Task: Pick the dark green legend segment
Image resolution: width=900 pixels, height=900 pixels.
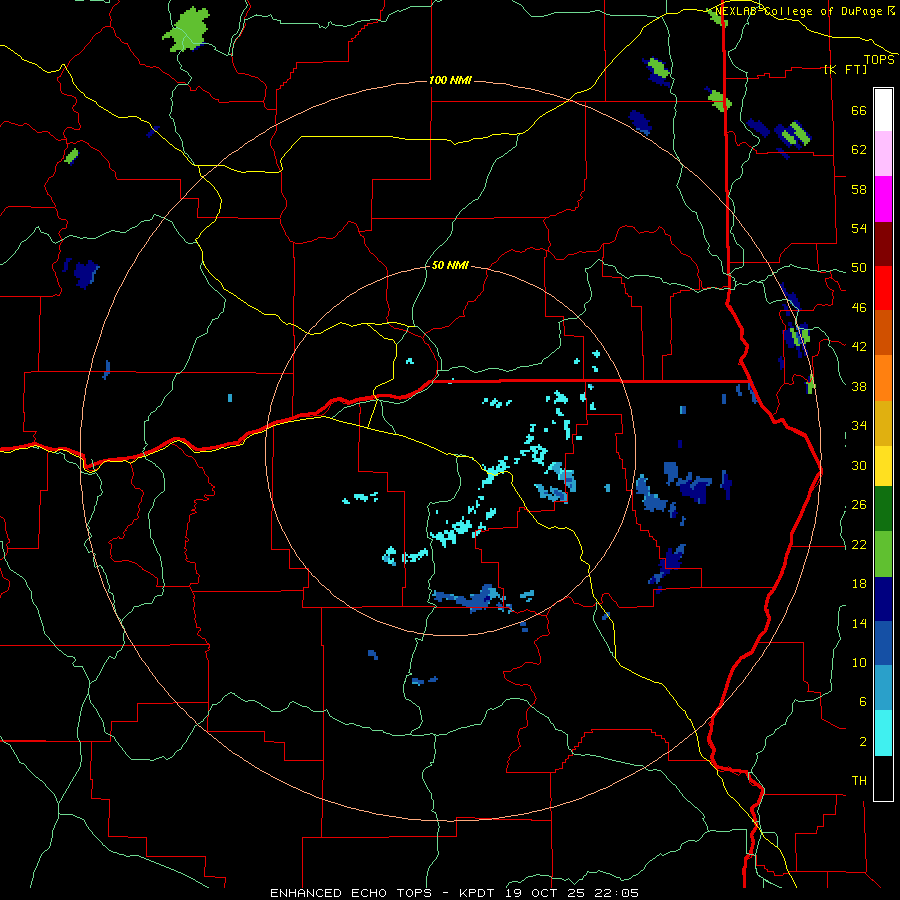Action: pyautogui.click(x=883, y=509)
